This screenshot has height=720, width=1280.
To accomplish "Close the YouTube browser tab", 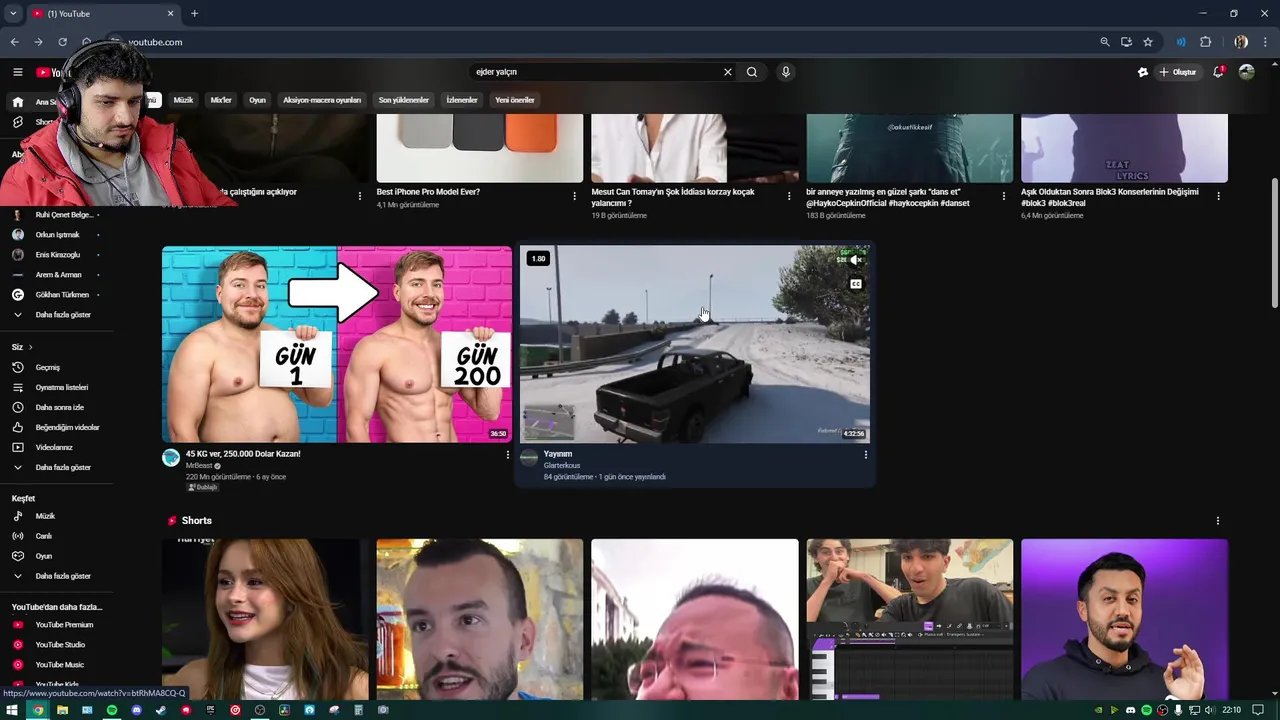I will [170, 13].
